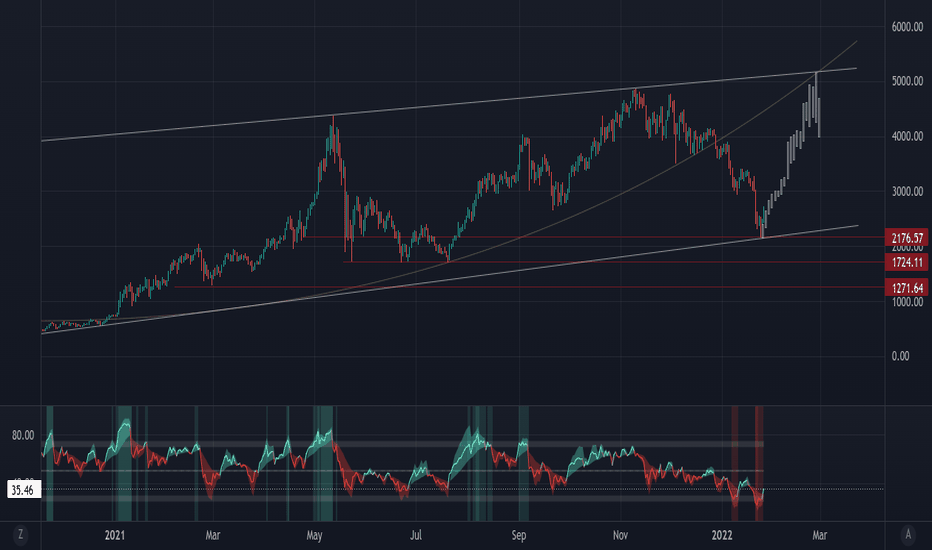The width and height of the screenshot is (932, 550).
Task: Click the 2021 time axis label
Action: 115,535
